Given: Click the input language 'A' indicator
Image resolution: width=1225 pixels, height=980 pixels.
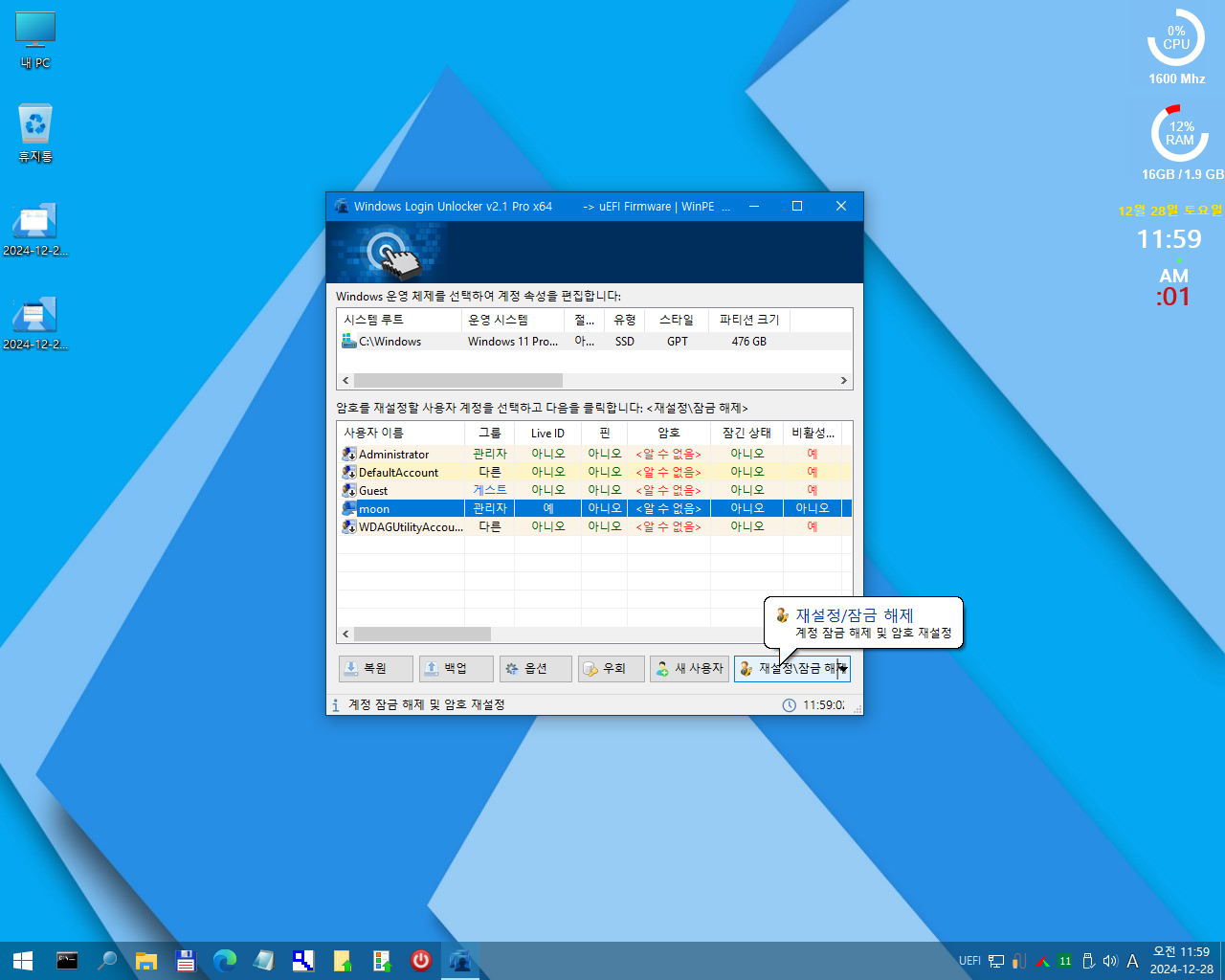Looking at the screenshot, I should 1132,961.
